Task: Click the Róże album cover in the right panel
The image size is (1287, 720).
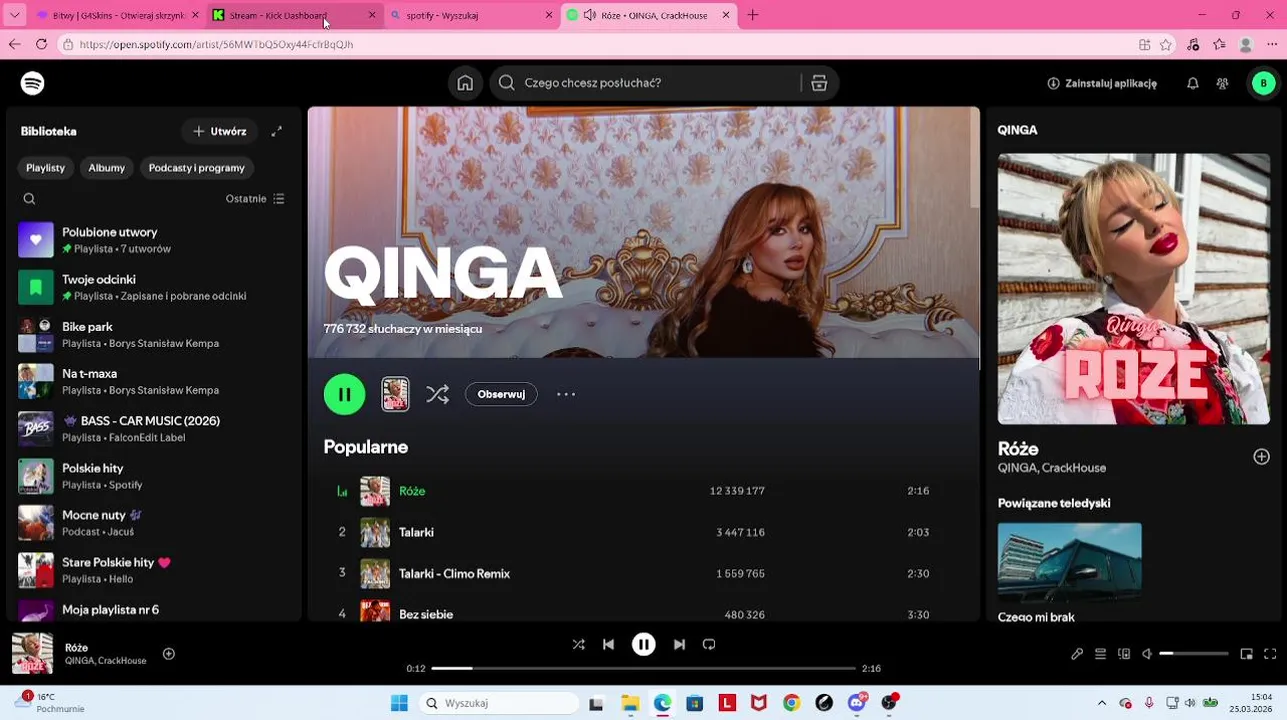Action: click(1134, 289)
